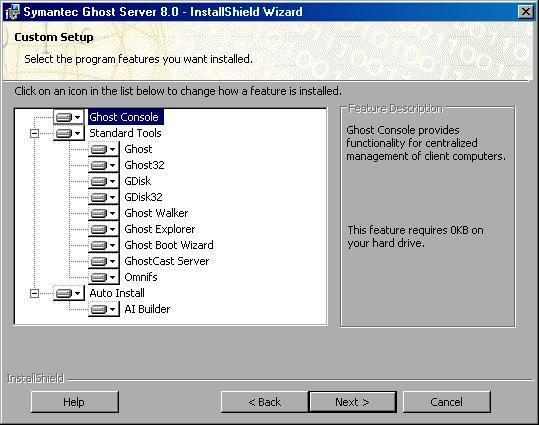Open feature icon dropdown beside Ghost Walker
539x425 pixels.
(x=103, y=213)
